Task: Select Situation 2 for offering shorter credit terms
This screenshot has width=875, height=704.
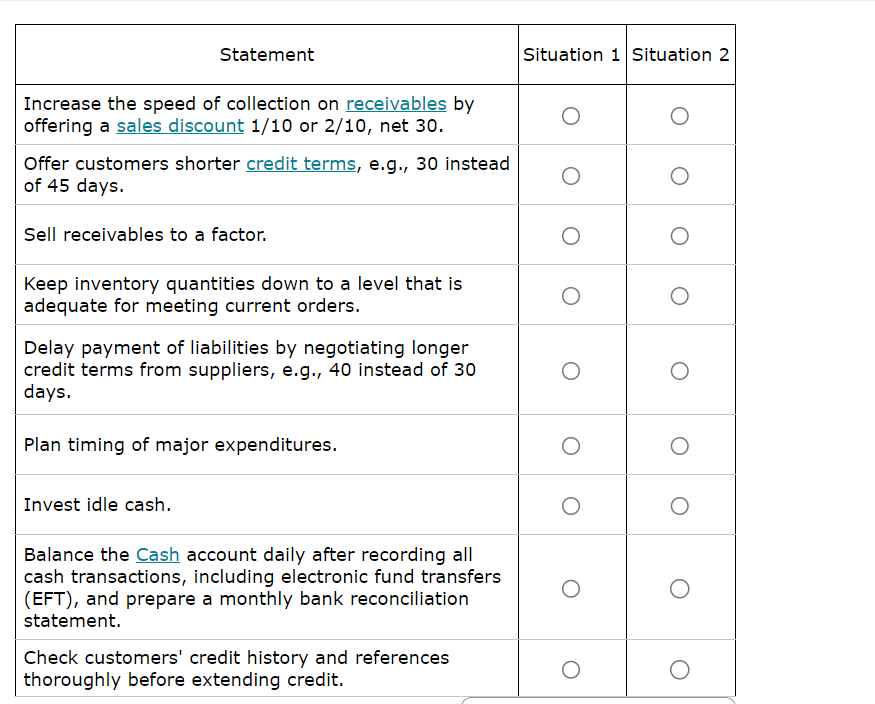Action: 680,175
